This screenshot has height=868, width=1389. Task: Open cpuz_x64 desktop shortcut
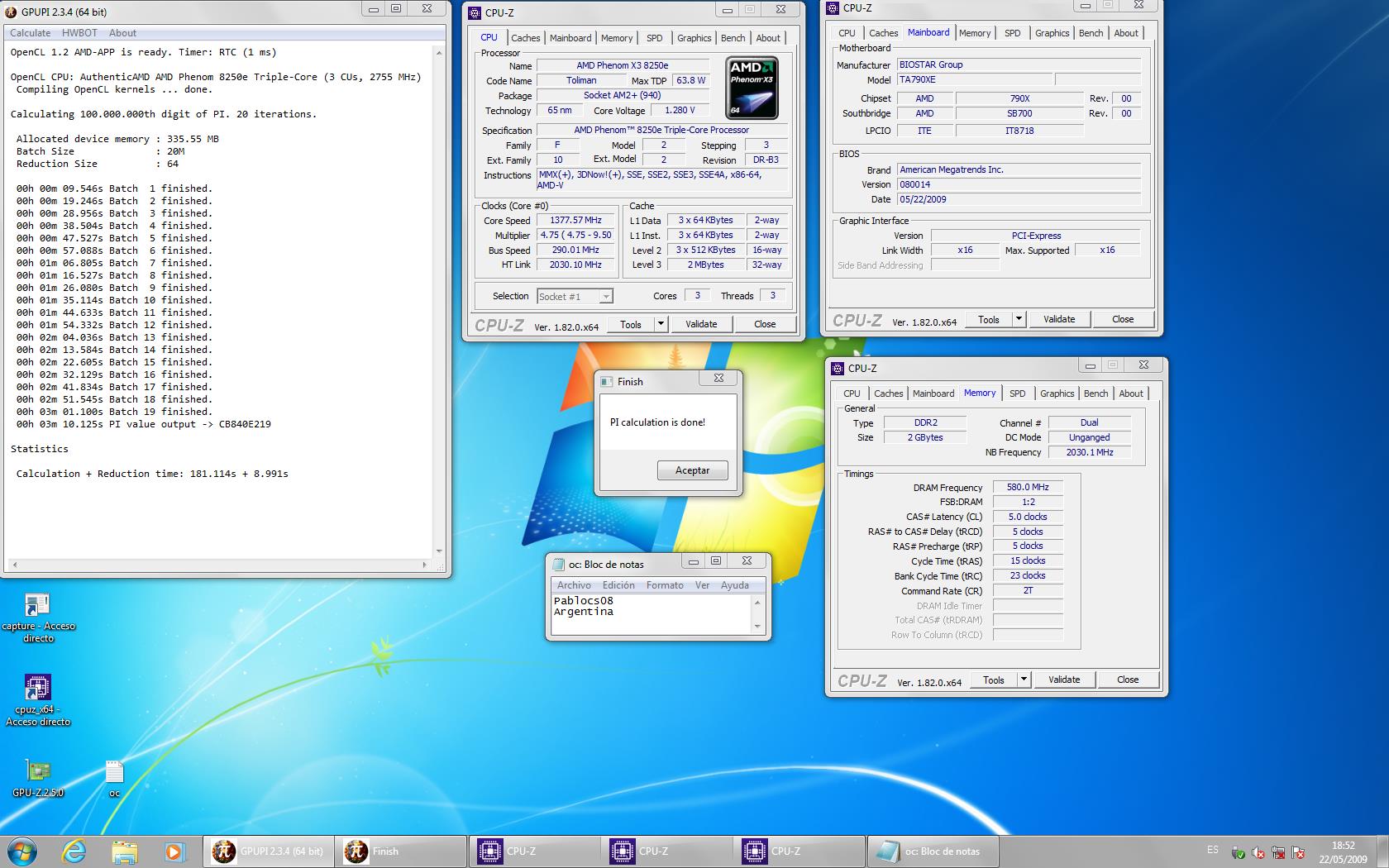coord(38,700)
